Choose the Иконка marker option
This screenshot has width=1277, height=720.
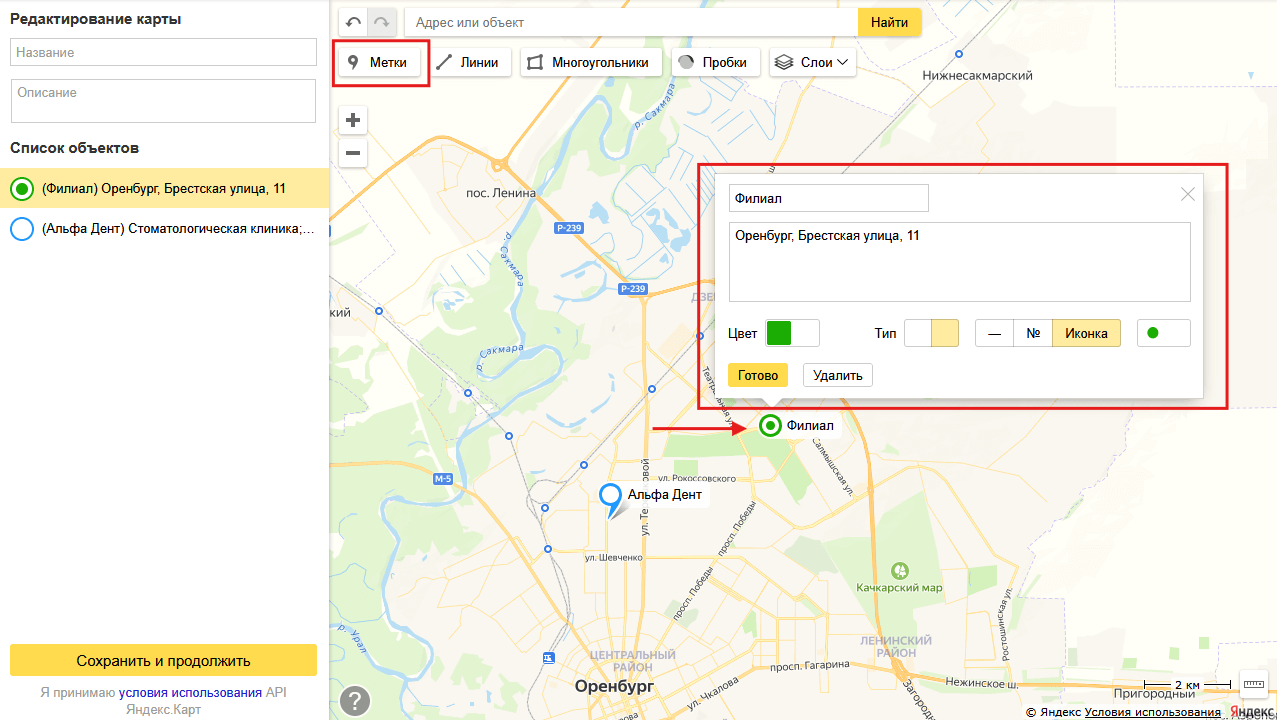point(1087,333)
